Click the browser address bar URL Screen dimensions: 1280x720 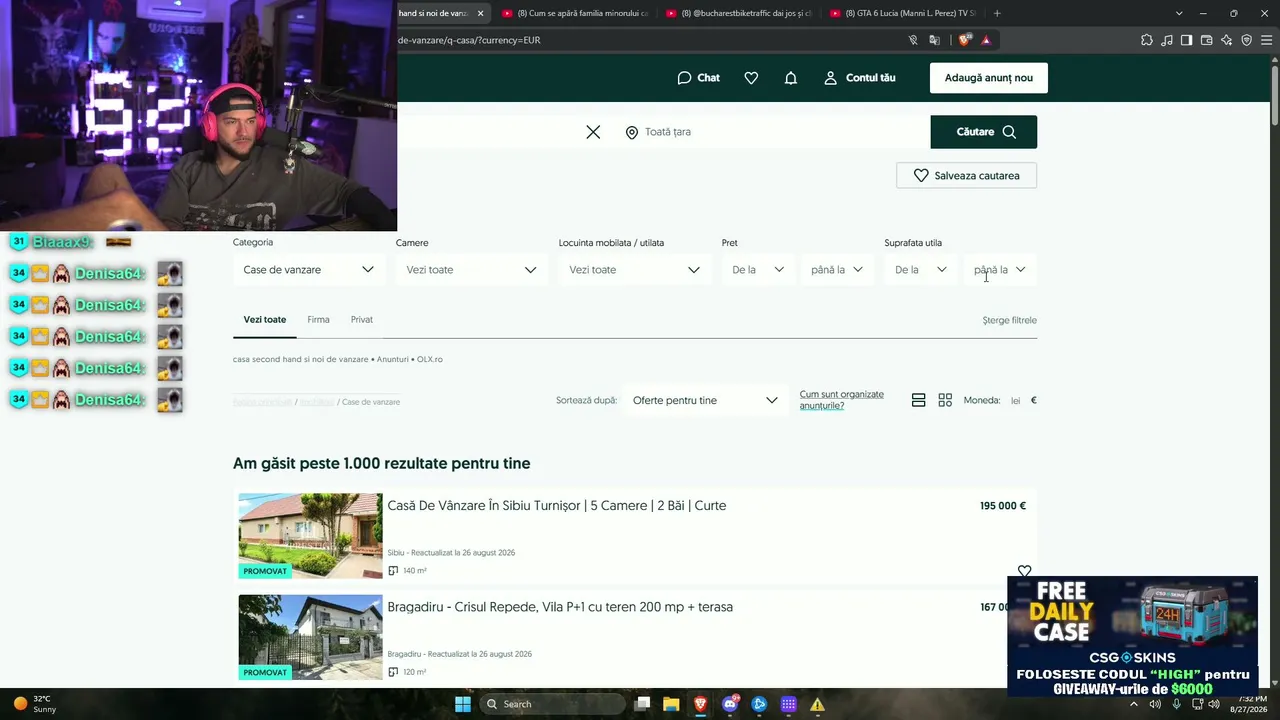point(470,40)
